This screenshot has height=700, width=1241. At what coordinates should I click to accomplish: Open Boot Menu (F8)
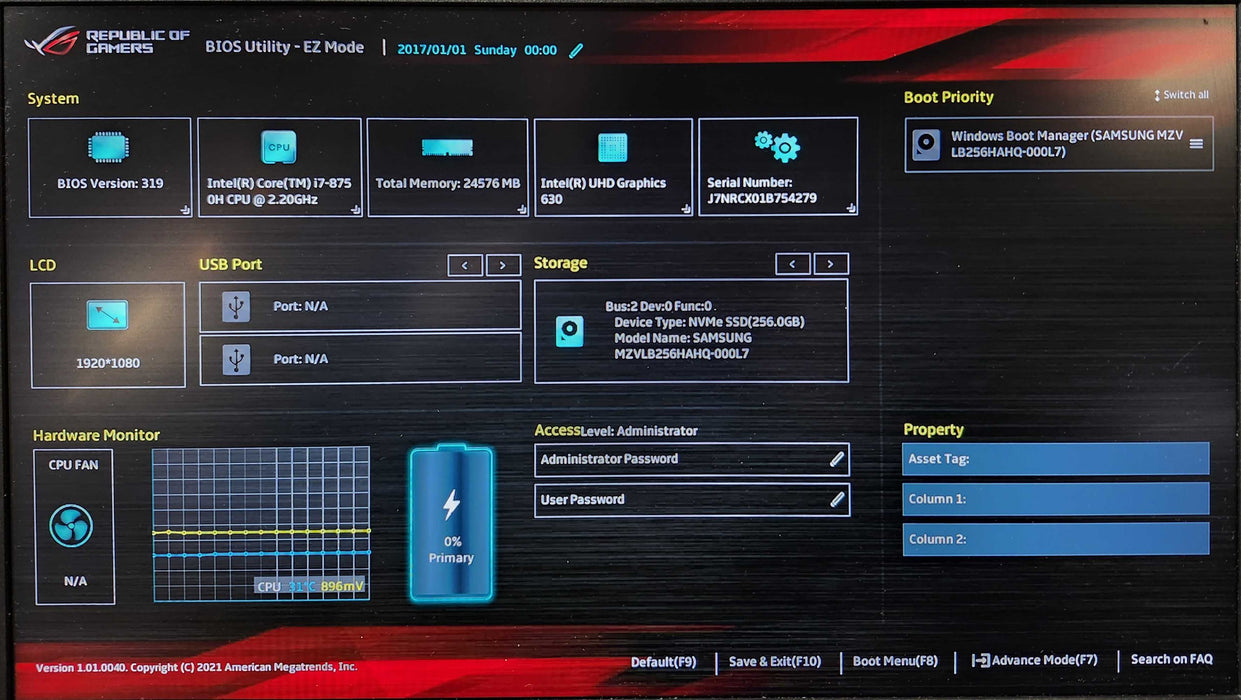894,661
